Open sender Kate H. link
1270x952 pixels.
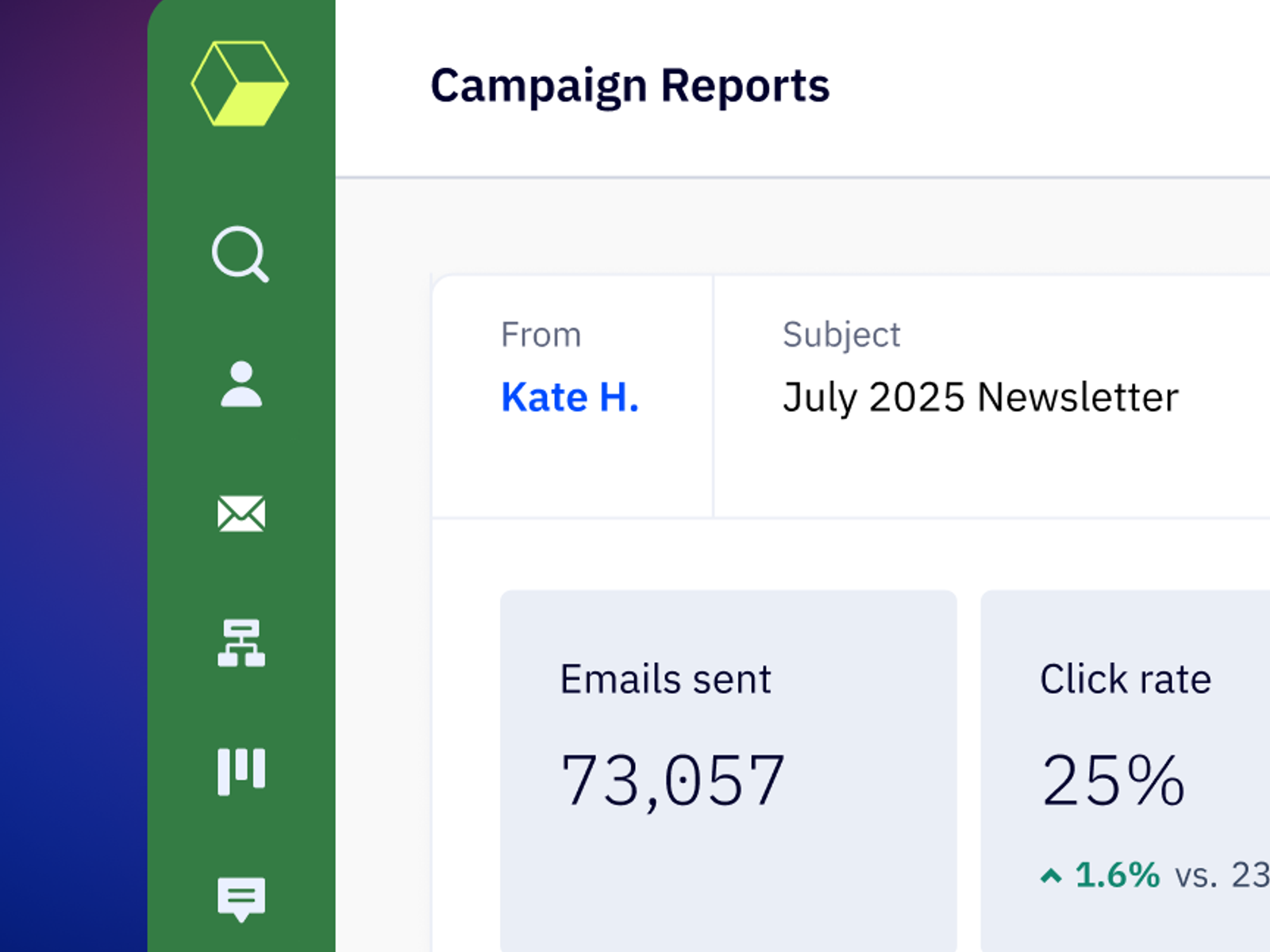[x=569, y=397]
